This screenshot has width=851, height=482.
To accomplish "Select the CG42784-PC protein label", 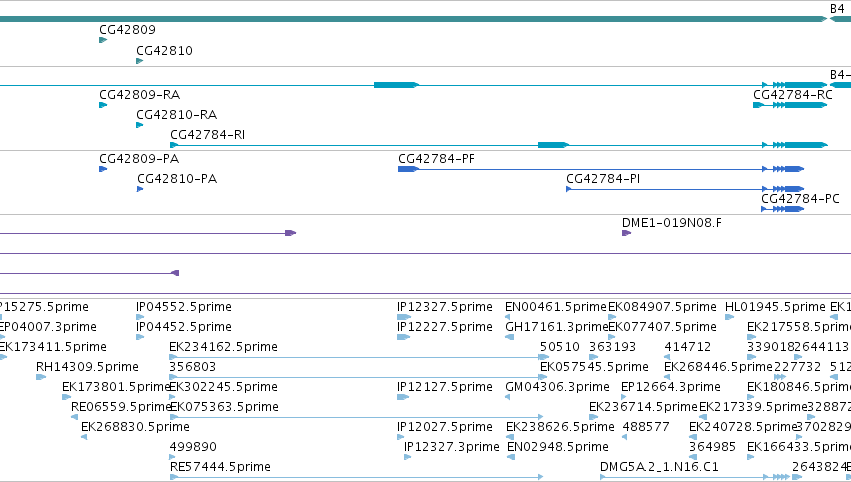I will (800, 199).
